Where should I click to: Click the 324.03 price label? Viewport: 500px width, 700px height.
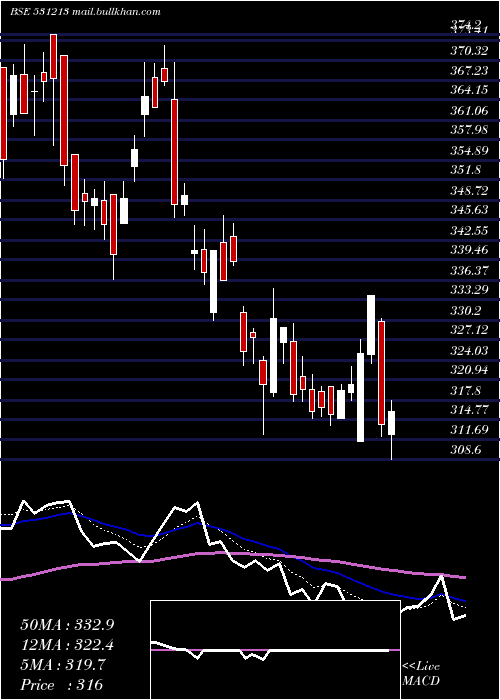(x=469, y=350)
